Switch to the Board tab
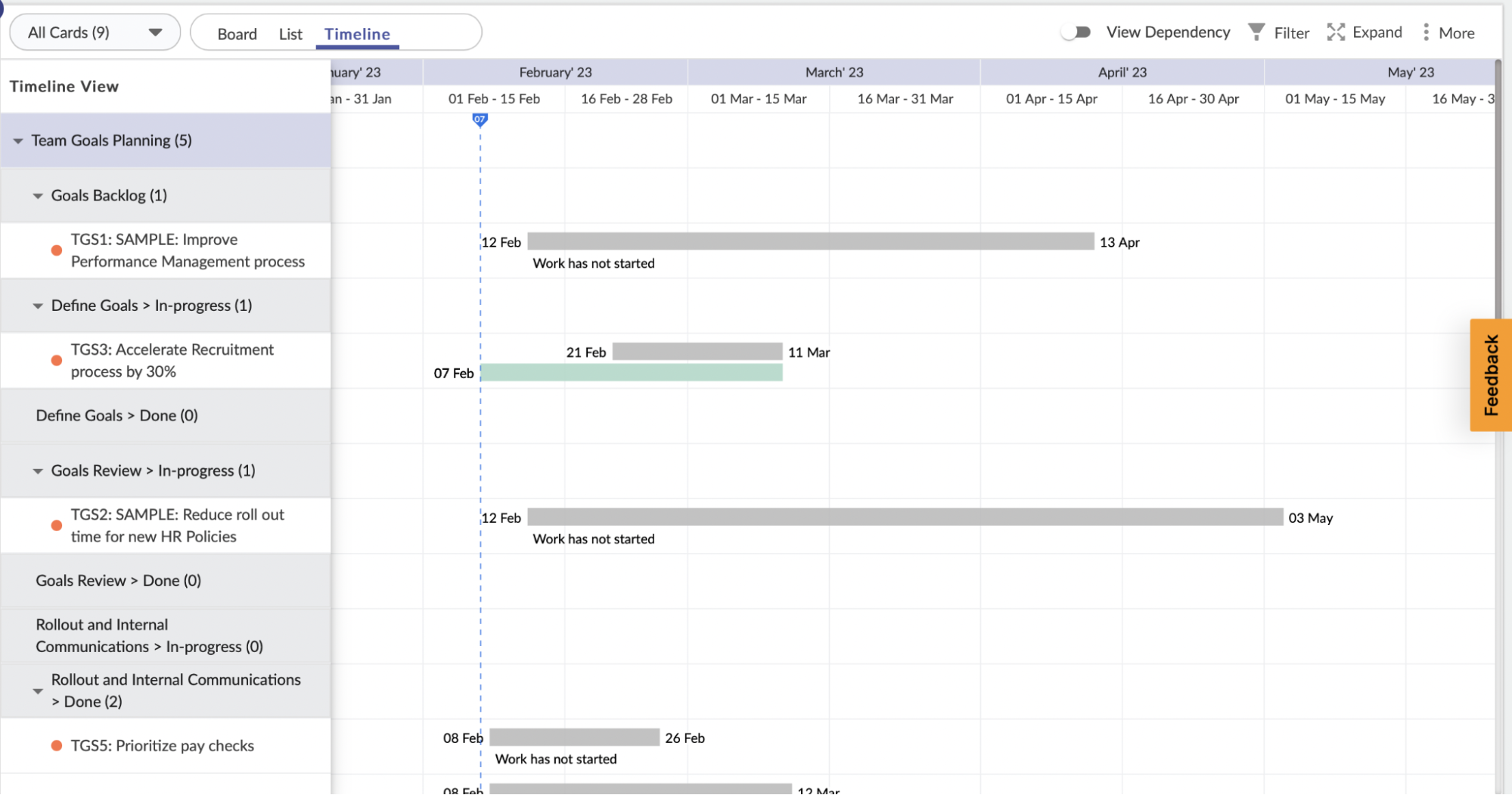This screenshot has height=795, width=1512. click(237, 33)
